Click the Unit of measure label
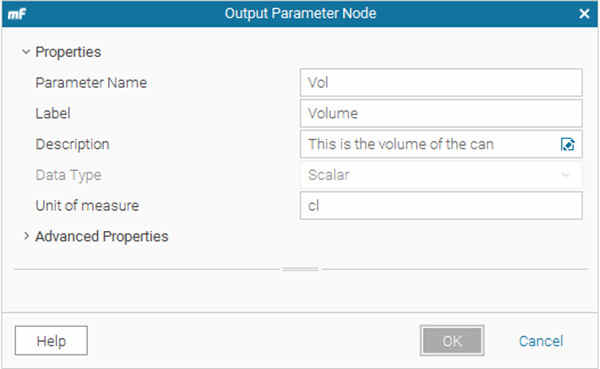Image resolution: width=600 pixels, height=369 pixels. coord(87,206)
